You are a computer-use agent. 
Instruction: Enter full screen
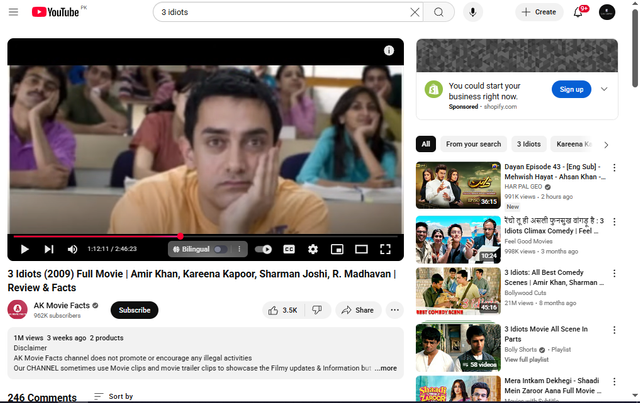coord(385,249)
